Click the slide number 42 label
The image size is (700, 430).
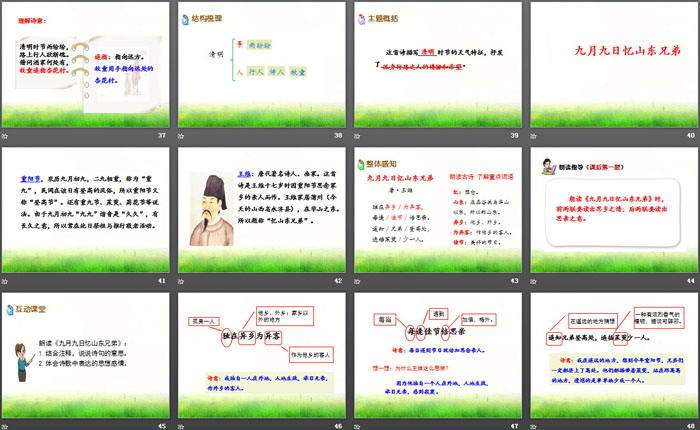click(x=338, y=281)
